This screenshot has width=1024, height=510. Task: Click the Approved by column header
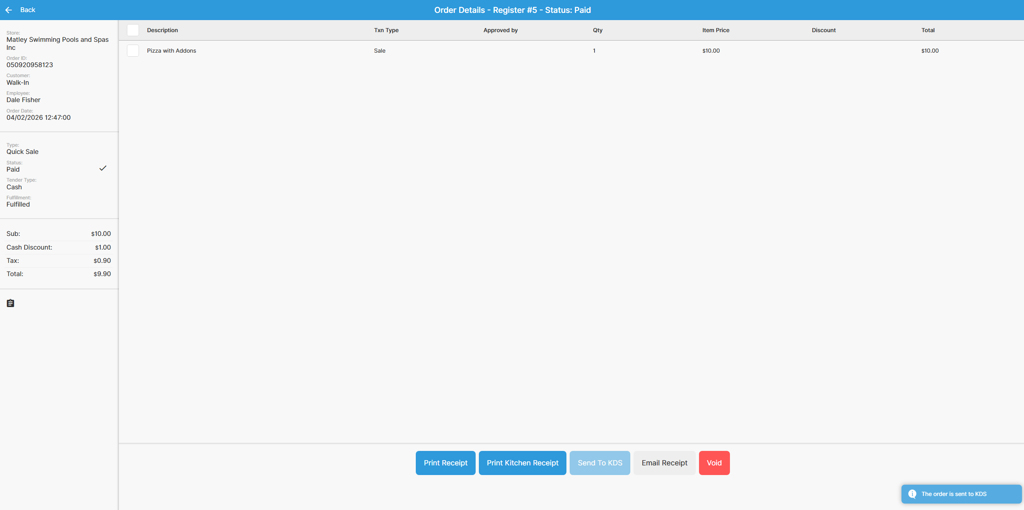500,30
